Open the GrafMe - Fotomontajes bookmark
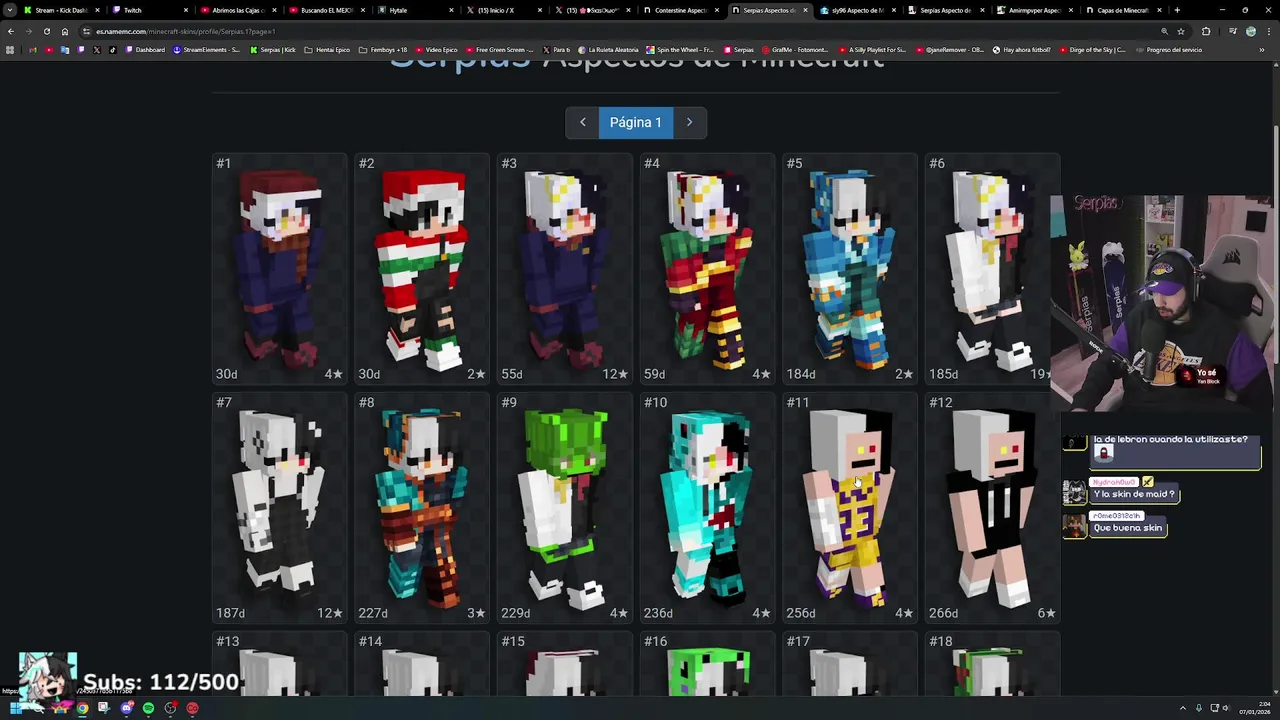This screenshot has width=1280, height=720. pyautogui.click(x=795, y=50)
